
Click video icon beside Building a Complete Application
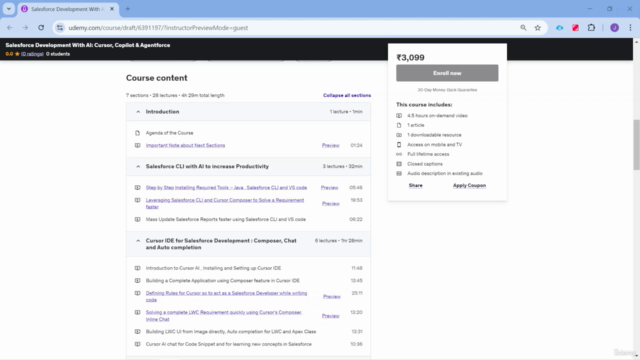coord(138,280)
